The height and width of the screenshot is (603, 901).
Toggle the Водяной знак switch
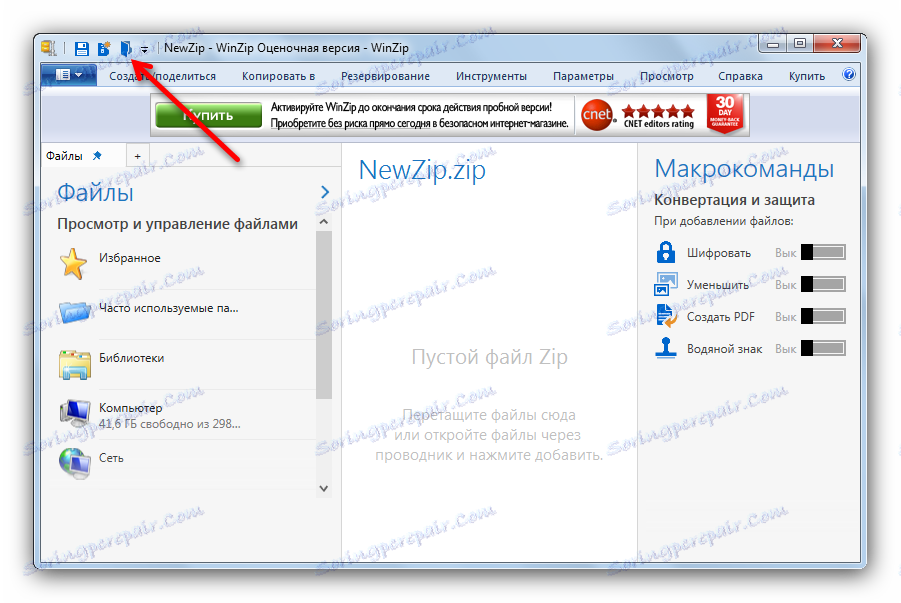(x=823, y=348)
